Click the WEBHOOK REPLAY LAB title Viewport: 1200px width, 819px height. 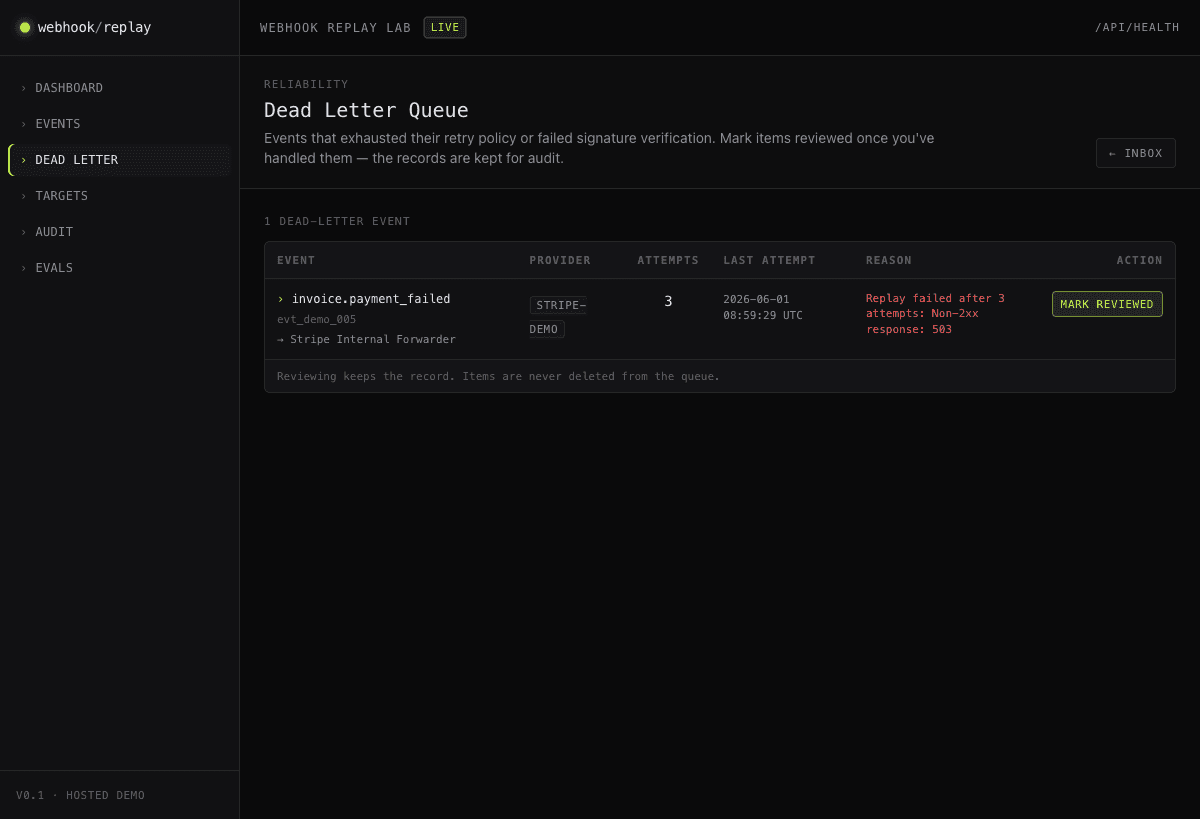[336, 28]
